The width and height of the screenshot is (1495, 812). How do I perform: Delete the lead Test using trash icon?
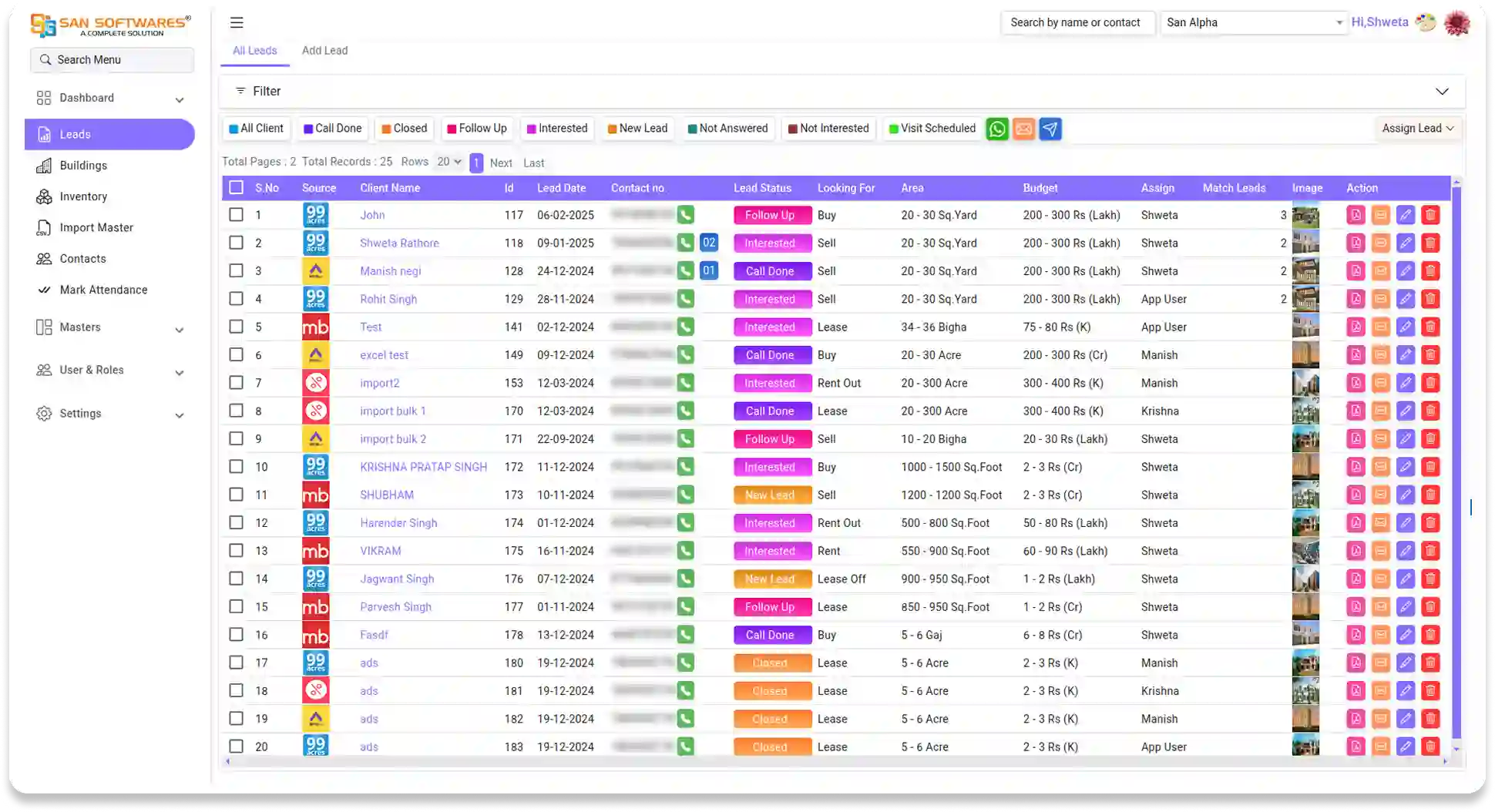[x=1431, y=327]
